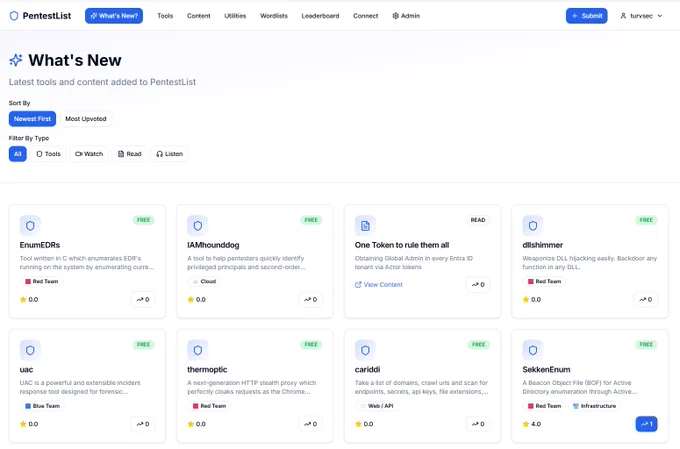The image size is (680, 449).
Task: Expand the turvsec user dropdown
Action: tap(641, 16)
